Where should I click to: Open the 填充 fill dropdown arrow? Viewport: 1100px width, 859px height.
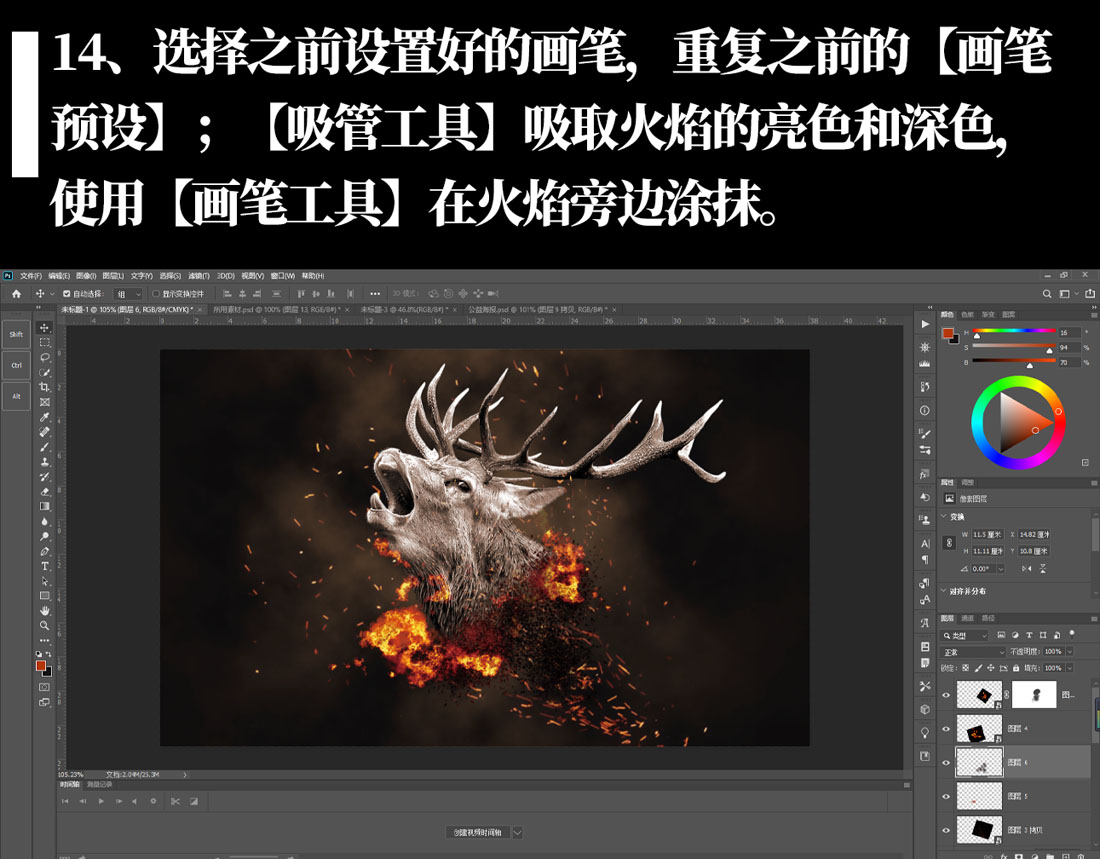tap(1070, 668)
